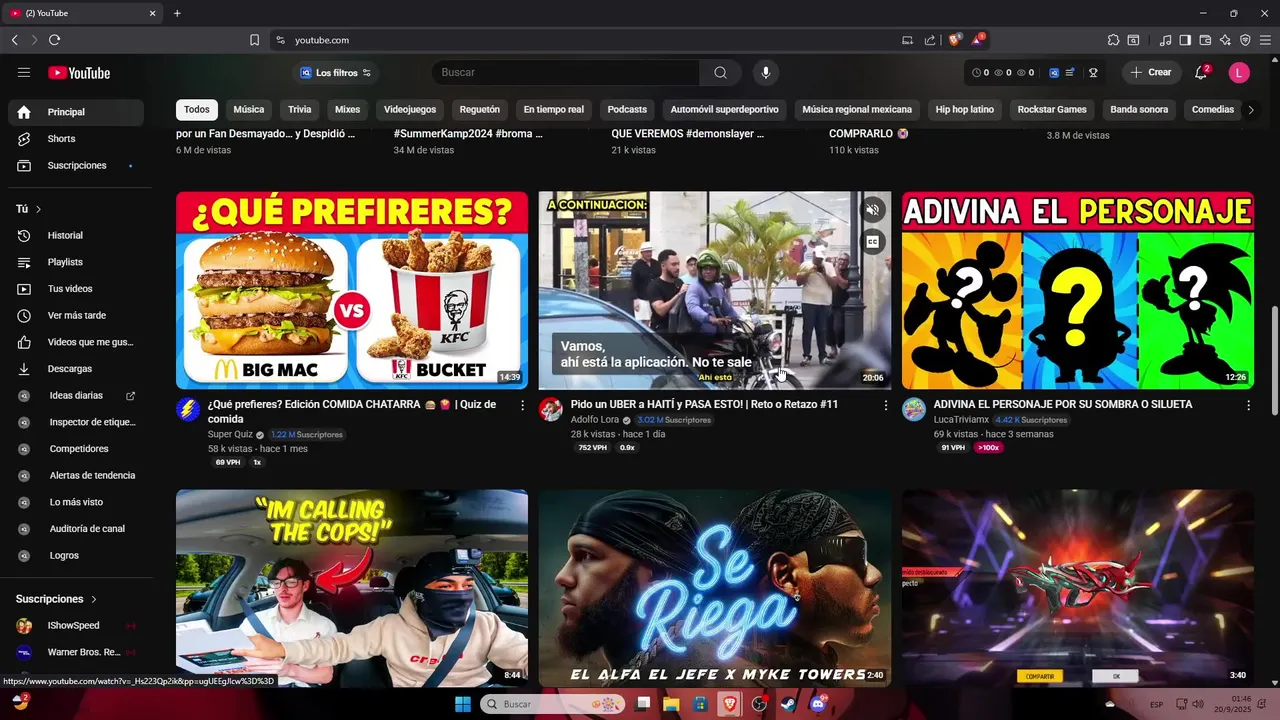Open the Crear menu
This screenshot has width=1280, height=720.
[1151, 72]
